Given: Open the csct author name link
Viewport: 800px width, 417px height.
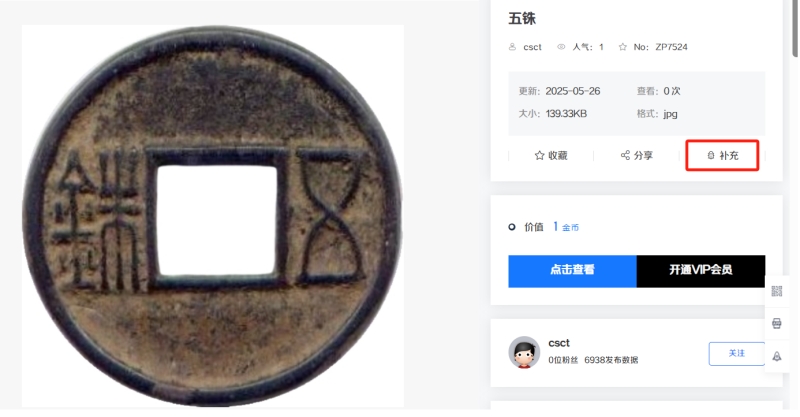Looking at the screenshot, I should (559, 343).
